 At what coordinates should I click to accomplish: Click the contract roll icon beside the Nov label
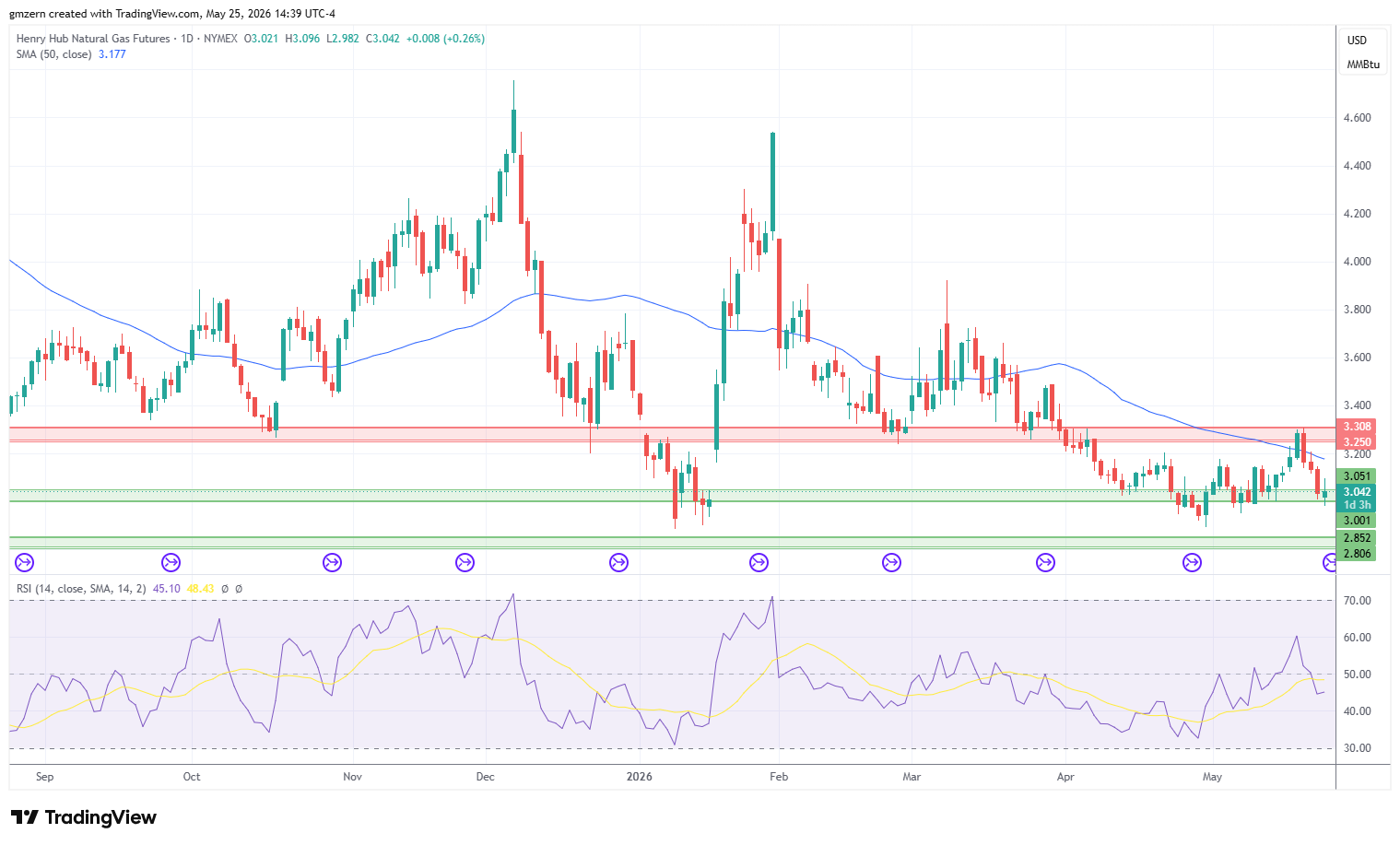pos(332,562)
